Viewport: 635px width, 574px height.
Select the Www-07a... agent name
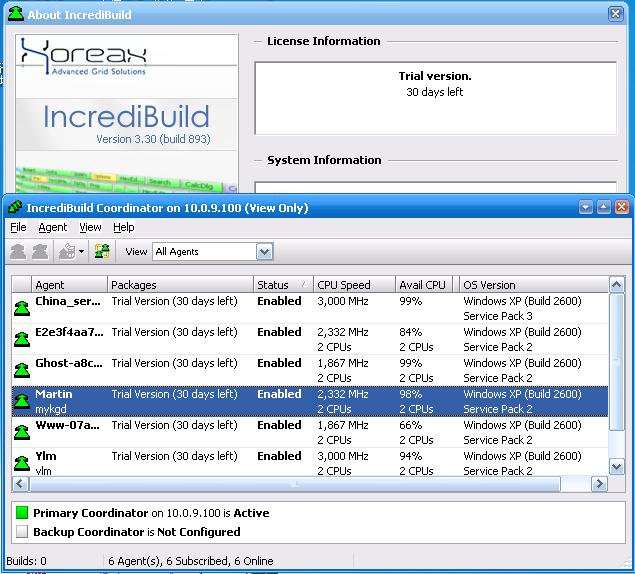[x=68, y=425]
